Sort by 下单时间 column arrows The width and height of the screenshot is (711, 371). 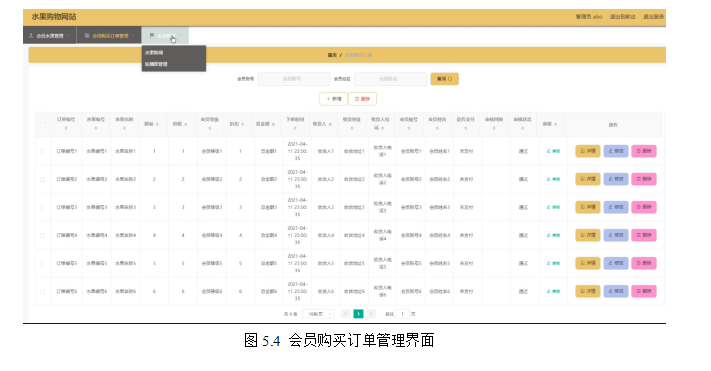295,129
